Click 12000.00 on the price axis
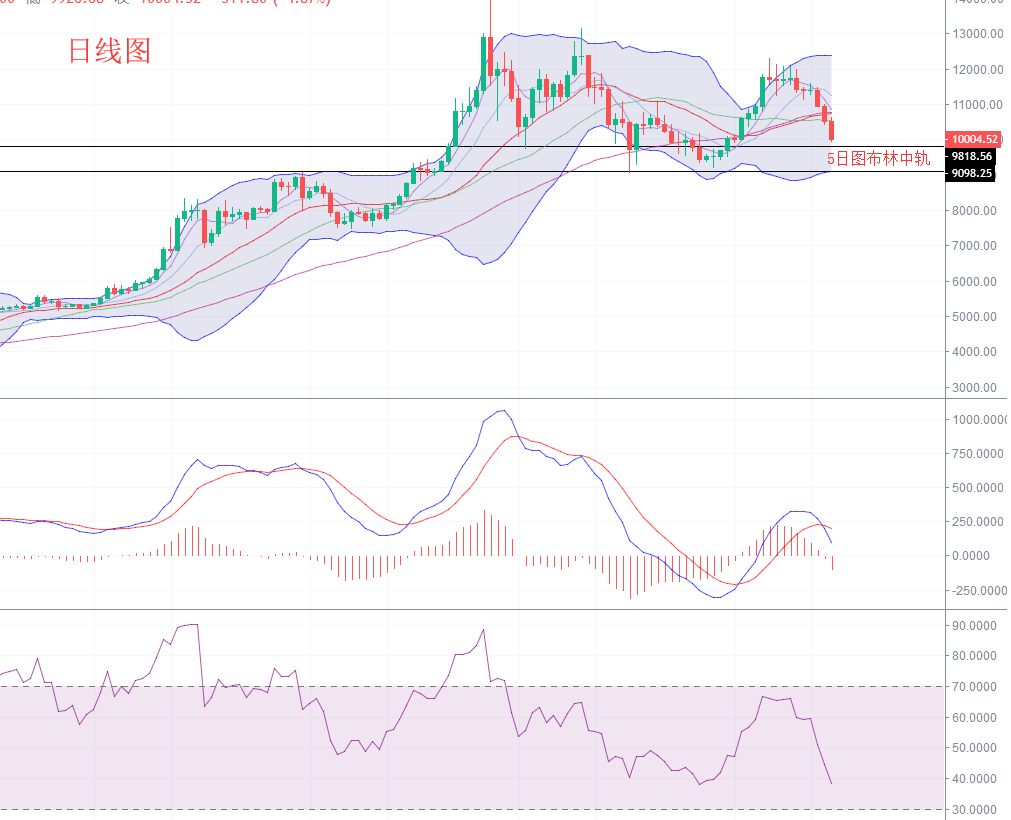The height and width of the screenshot is (820, 1011). [x=974, y=70]
